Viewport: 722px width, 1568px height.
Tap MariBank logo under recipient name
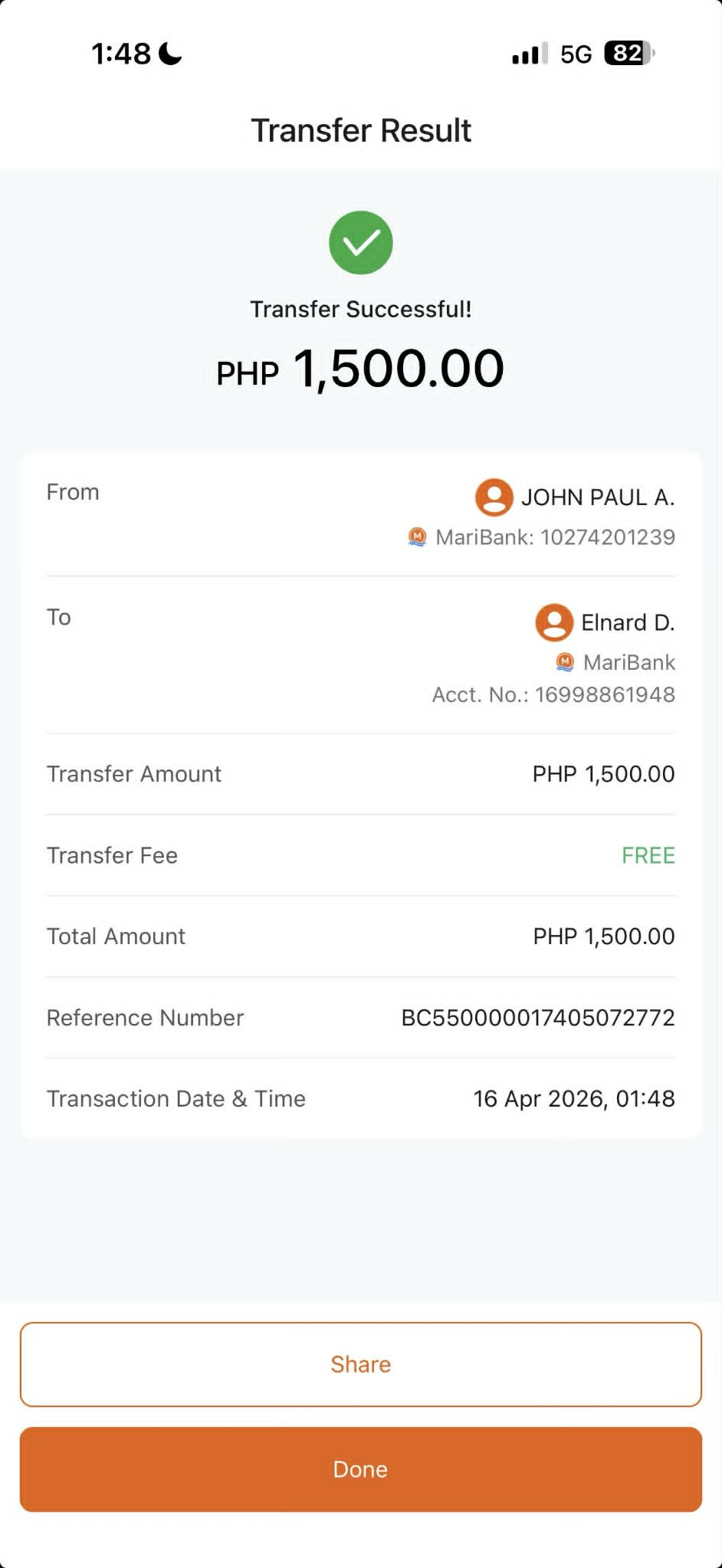click(565, 662)
